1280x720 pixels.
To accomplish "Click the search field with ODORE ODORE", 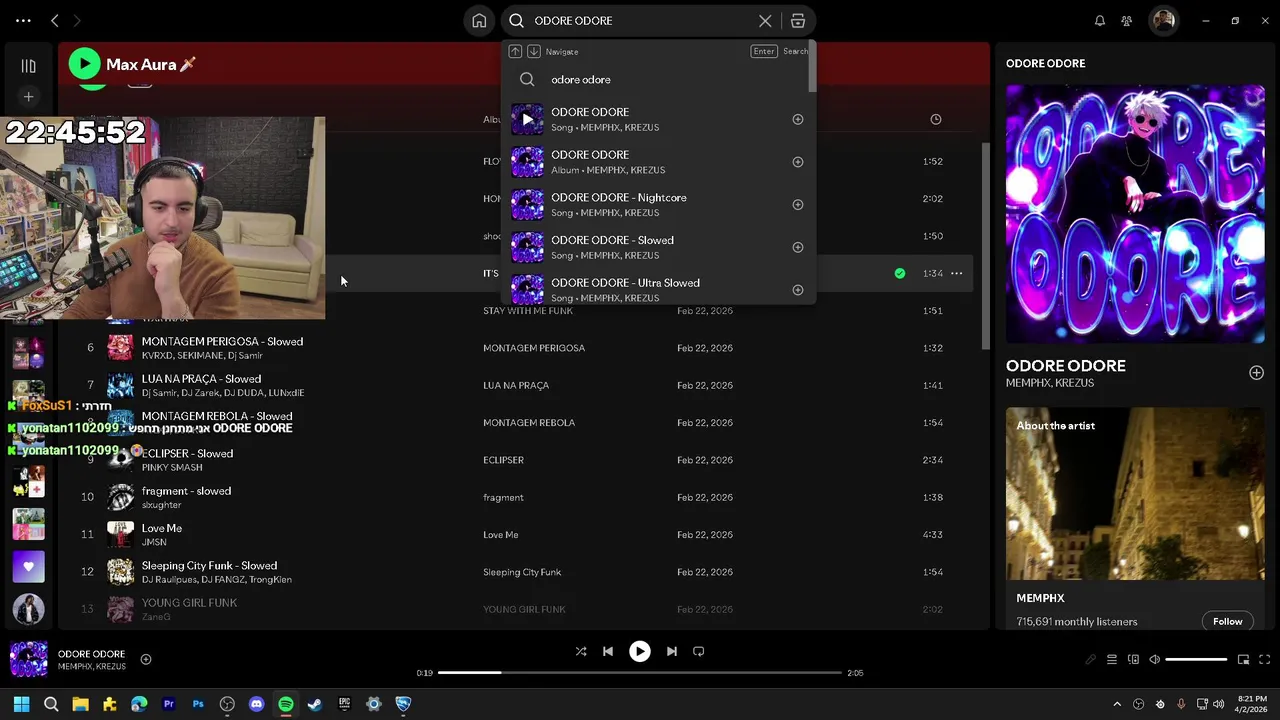I will [x=640, y=21].
